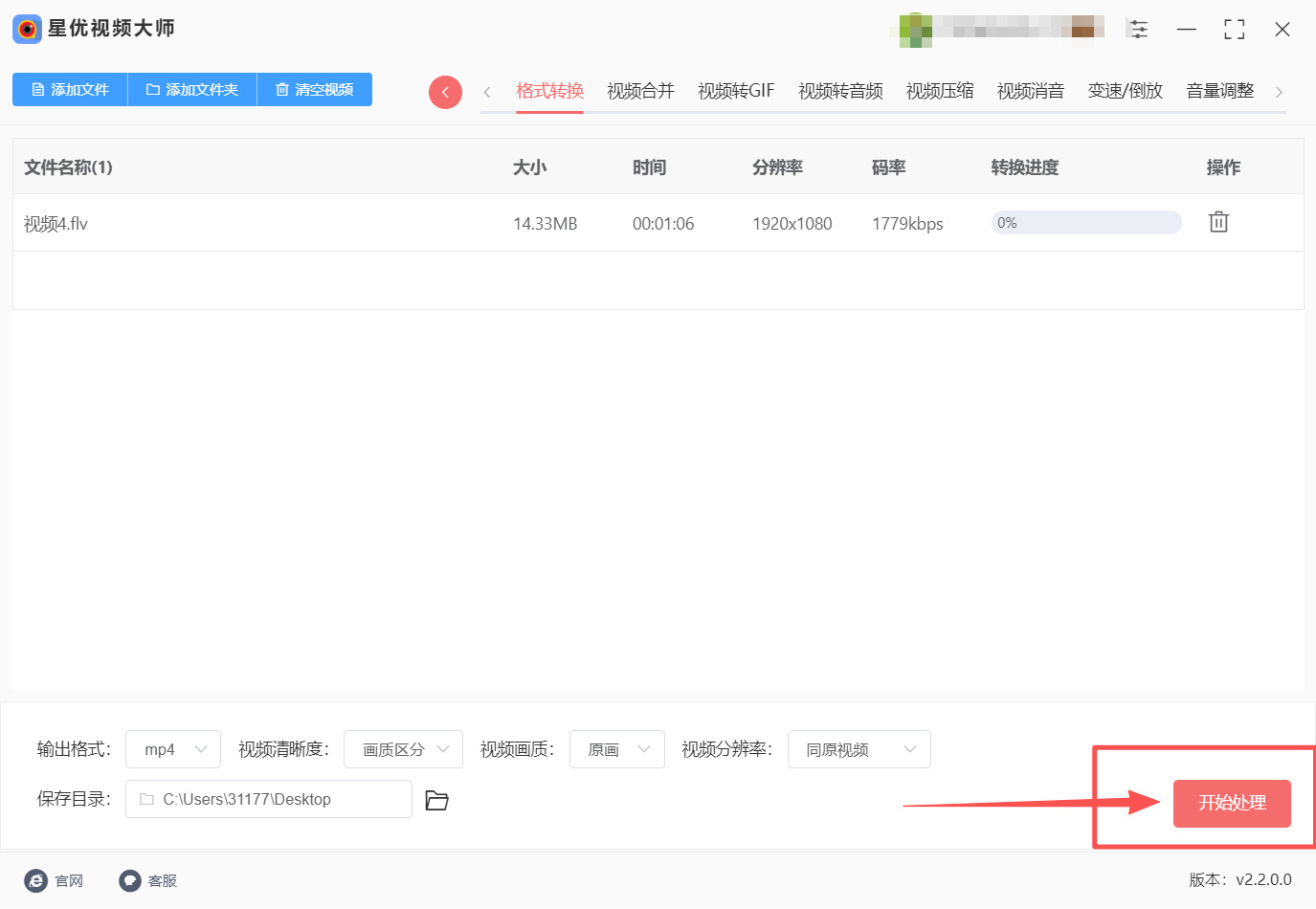The image size is (1316, 909).
Task: Delete 视频4.flv using the trash icon
Action: click(1217, 221)
